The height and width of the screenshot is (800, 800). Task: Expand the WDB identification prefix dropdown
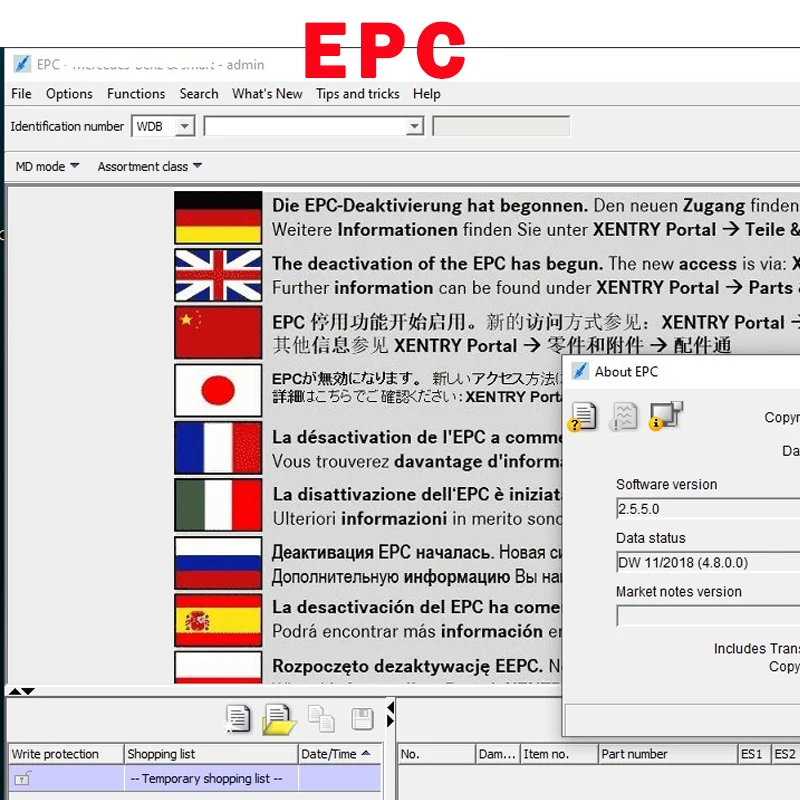(x=185, y=126)
